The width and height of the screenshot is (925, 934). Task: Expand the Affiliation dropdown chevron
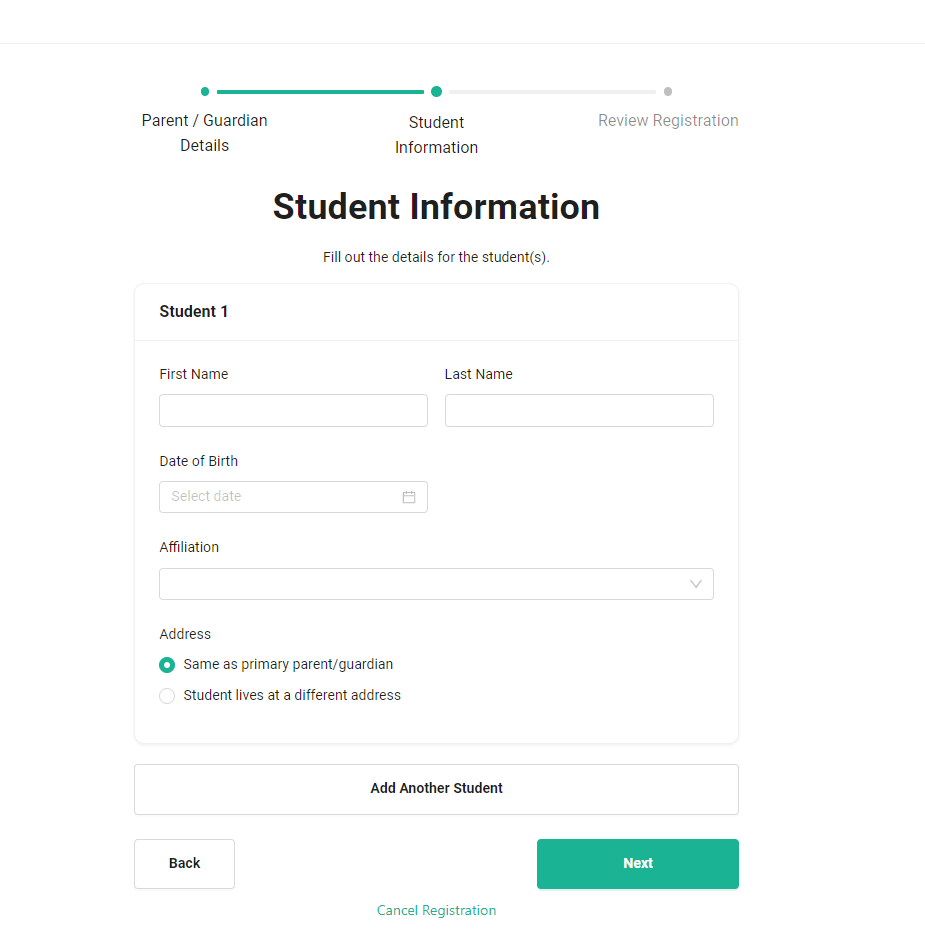[x=696, y=584]
